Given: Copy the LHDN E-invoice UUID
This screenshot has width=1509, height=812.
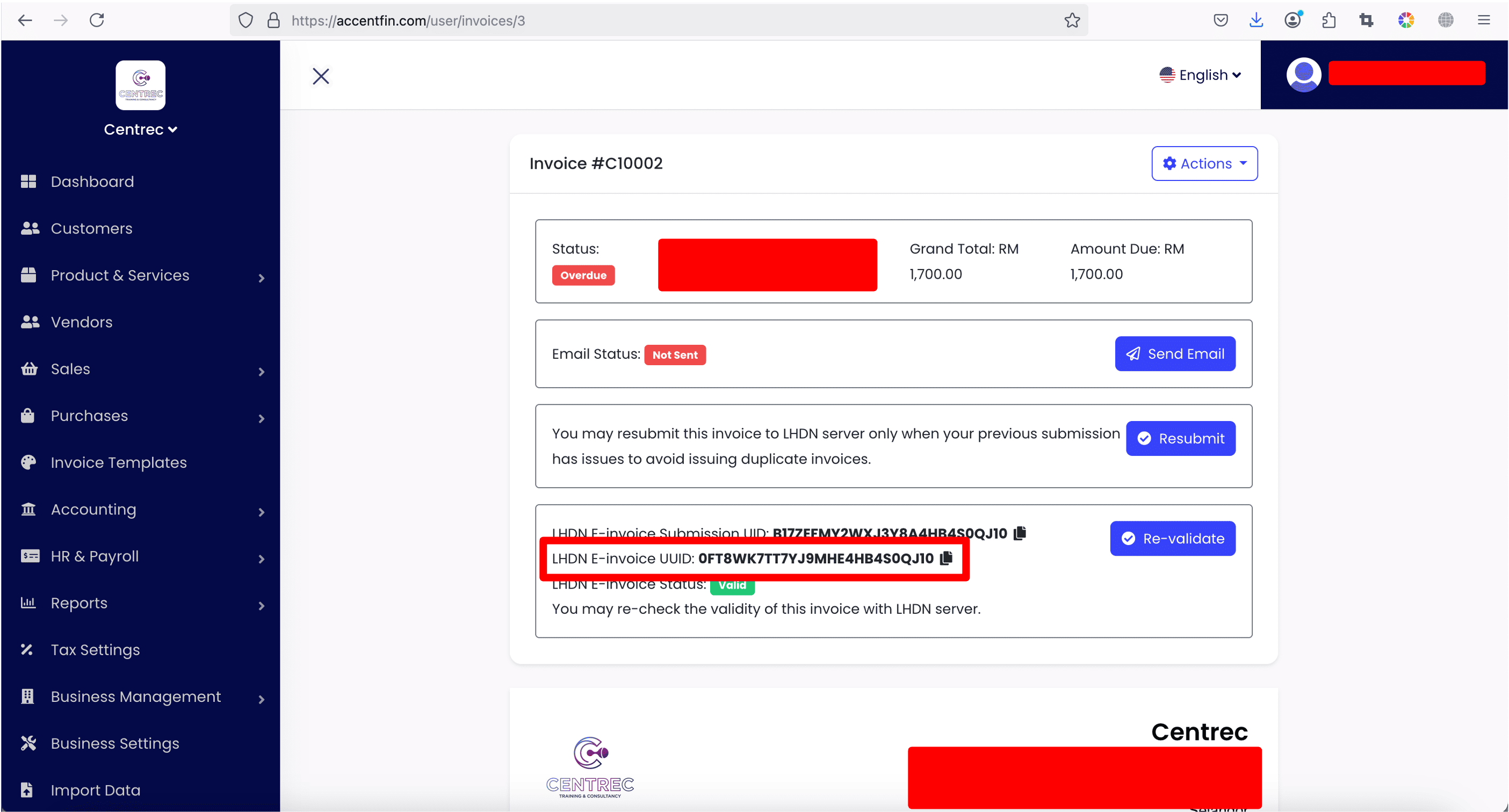Looking at the screenshot, I should point(946,558).
